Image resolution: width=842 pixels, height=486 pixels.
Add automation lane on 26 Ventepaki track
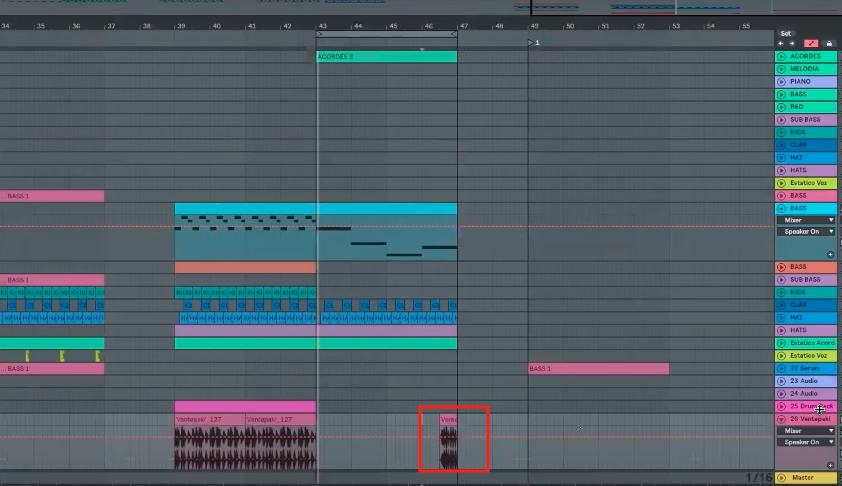click(x=830, y=465)
